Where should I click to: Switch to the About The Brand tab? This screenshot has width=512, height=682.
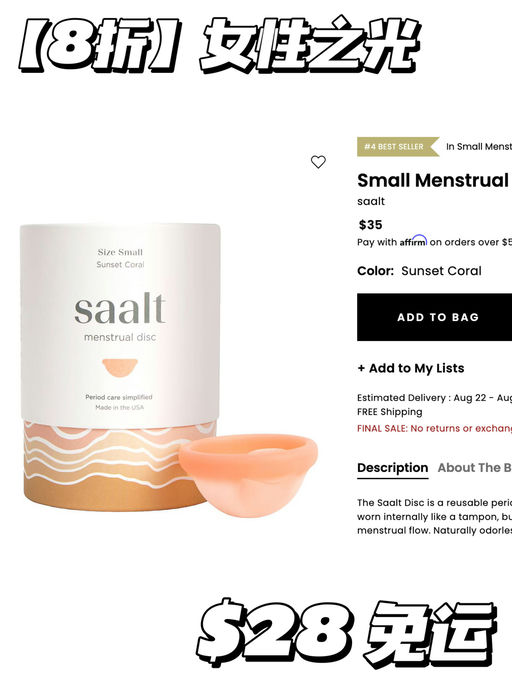tap(475, 468)
